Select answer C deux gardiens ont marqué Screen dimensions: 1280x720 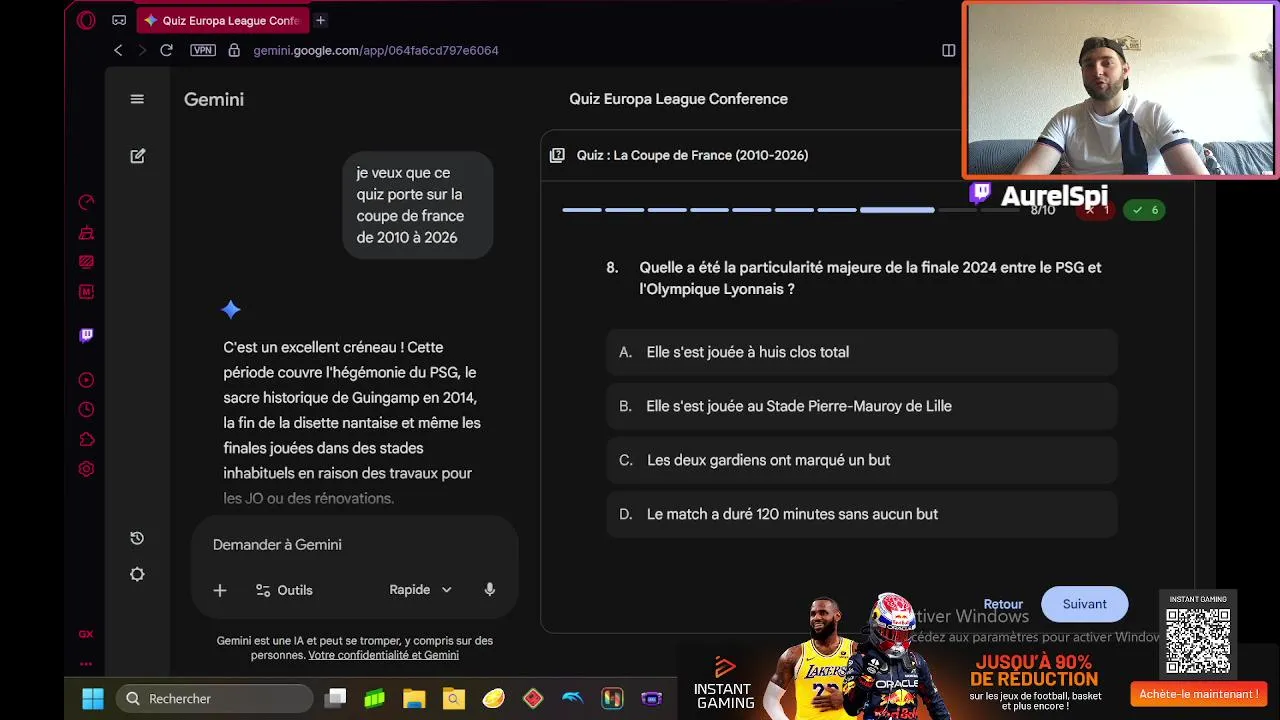(x=861, y=460)
